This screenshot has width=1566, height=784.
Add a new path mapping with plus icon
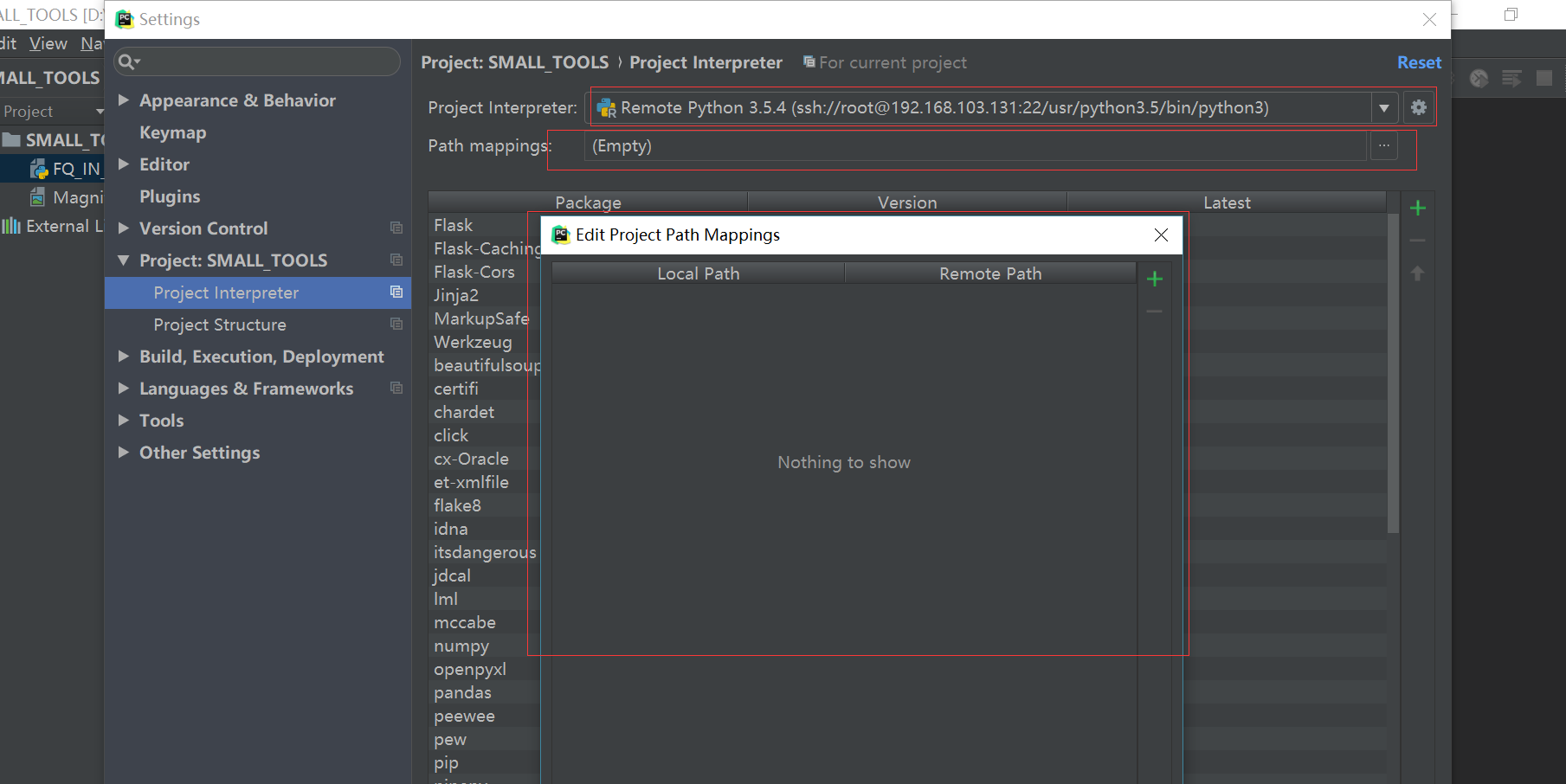point(1154,279)
